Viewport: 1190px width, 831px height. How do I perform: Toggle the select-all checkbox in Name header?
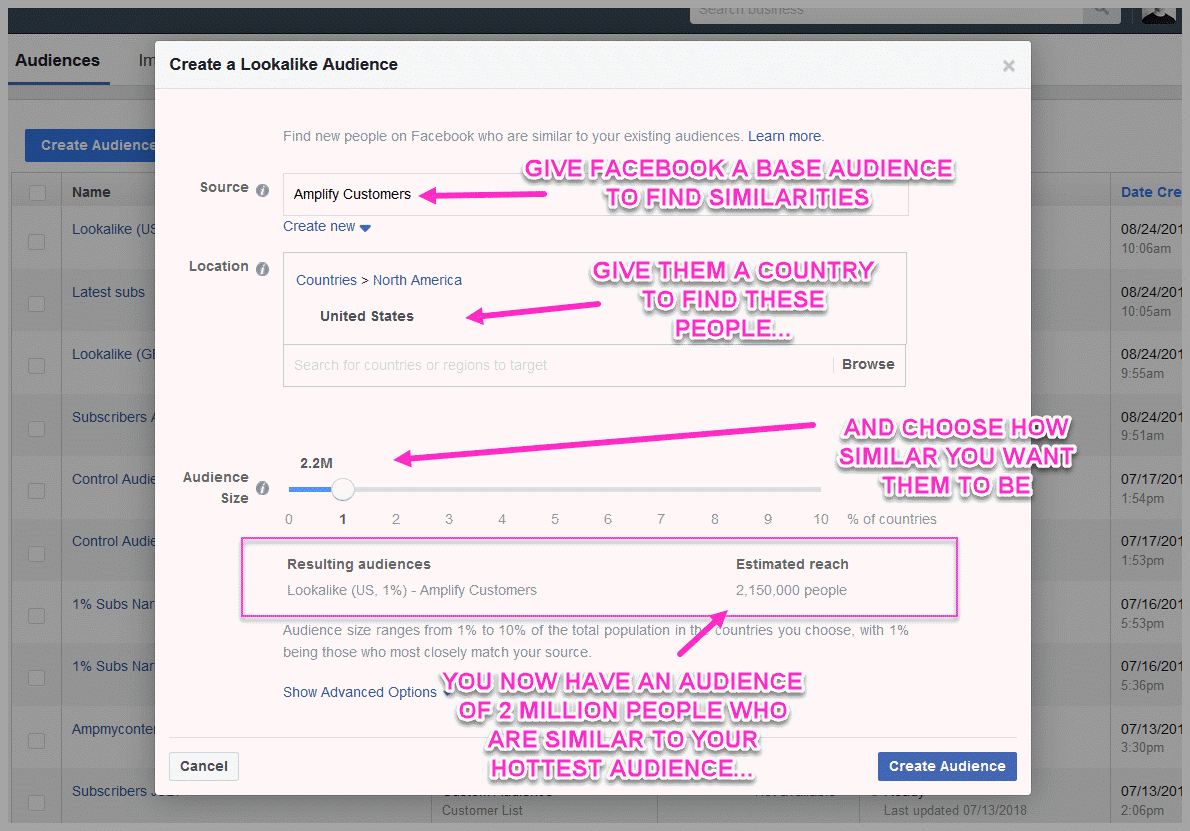click(36, 193)
